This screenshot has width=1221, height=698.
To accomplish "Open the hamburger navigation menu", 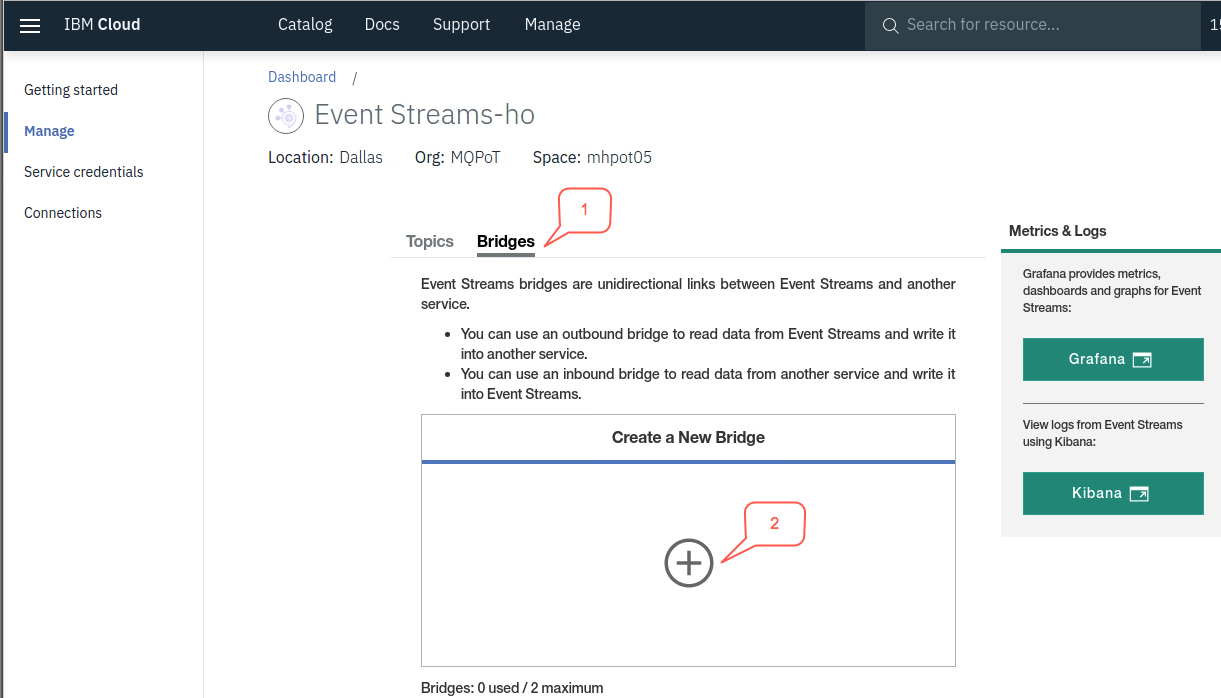I will (x=30, y=25).
